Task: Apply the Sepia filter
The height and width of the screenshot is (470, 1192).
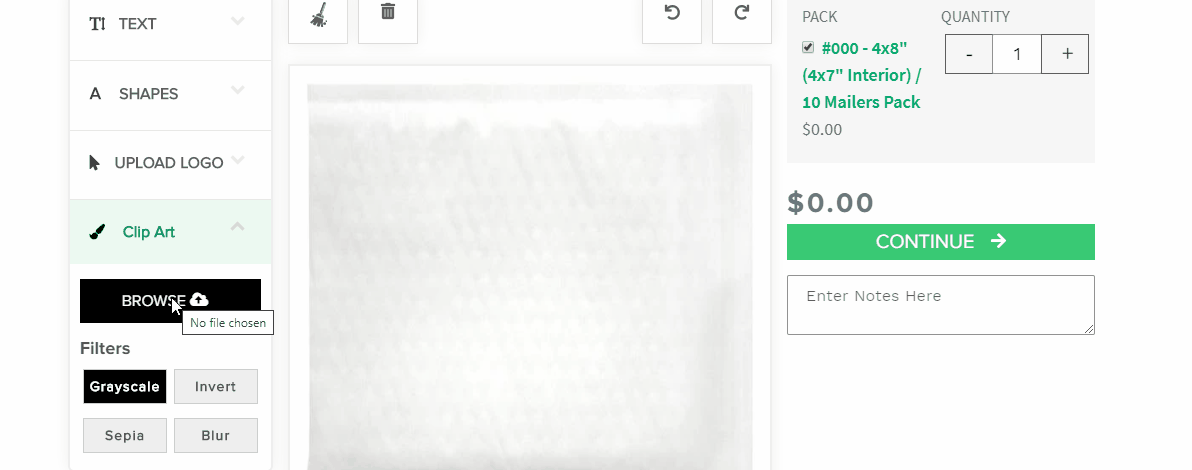Action: pyautogui.click(x=125, y=435)
